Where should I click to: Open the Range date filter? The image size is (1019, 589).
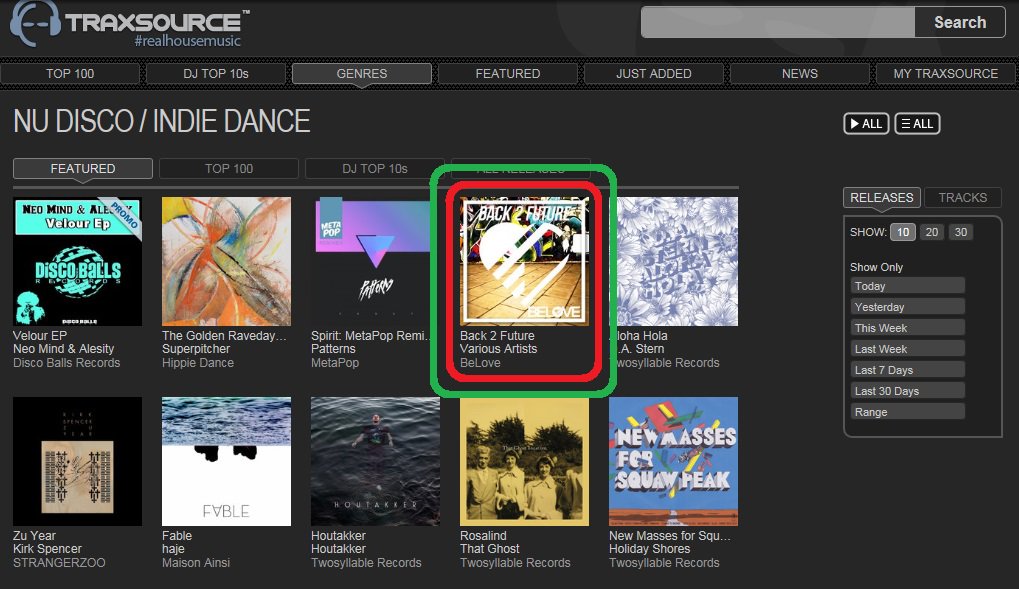(907, 412)
